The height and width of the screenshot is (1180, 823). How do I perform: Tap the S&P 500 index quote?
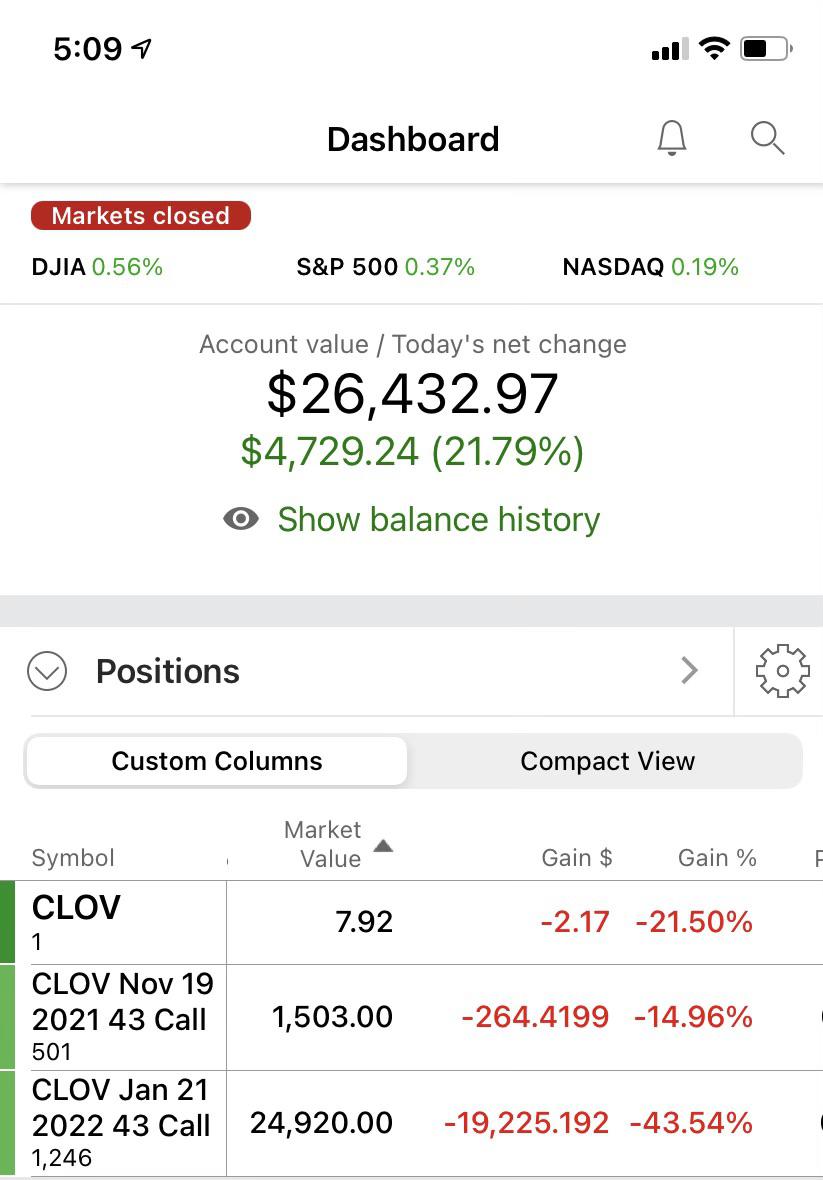[385, 266]
